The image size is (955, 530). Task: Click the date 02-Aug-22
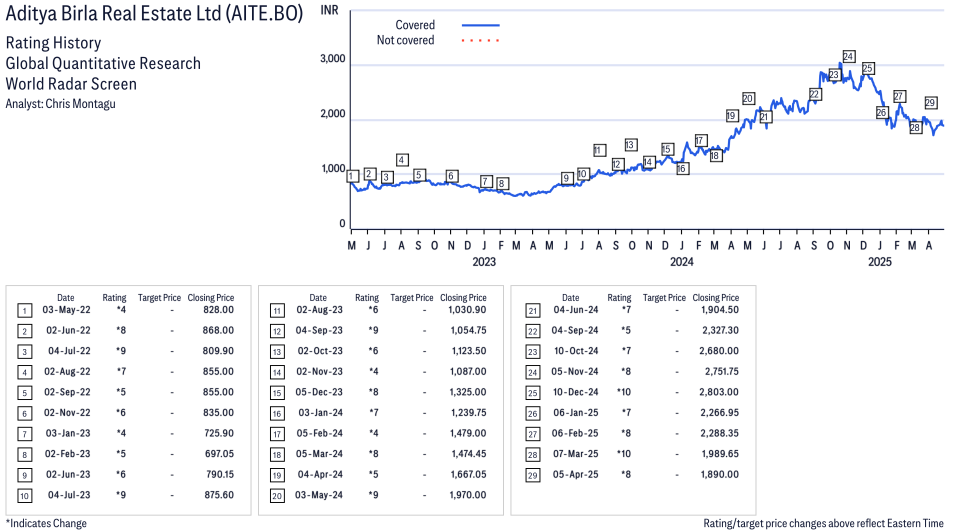(67, 372)
